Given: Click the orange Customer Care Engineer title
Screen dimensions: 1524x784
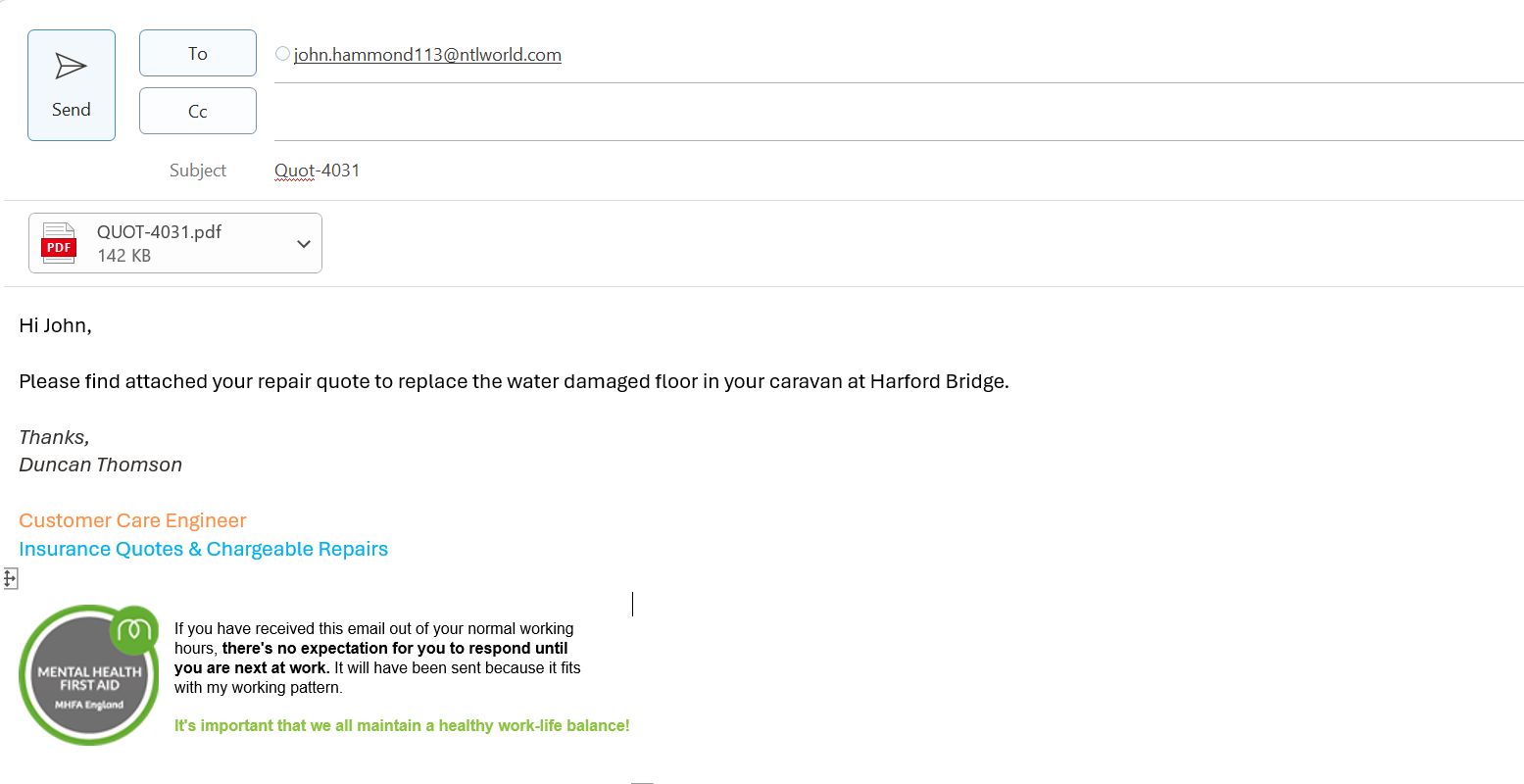Looking at the screenshot, I should [132, 520].
